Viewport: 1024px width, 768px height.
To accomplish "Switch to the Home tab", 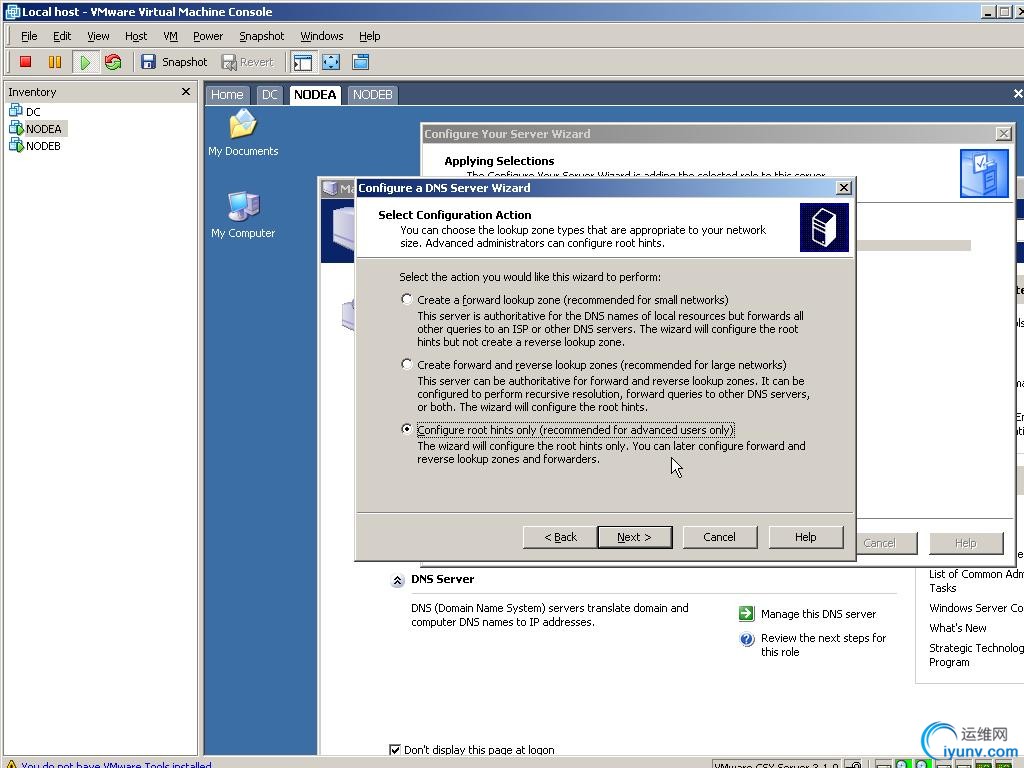I will tap(227, 95).
